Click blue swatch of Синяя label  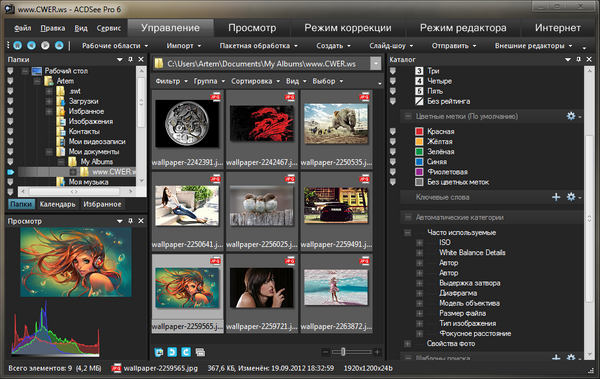[419, 162]
